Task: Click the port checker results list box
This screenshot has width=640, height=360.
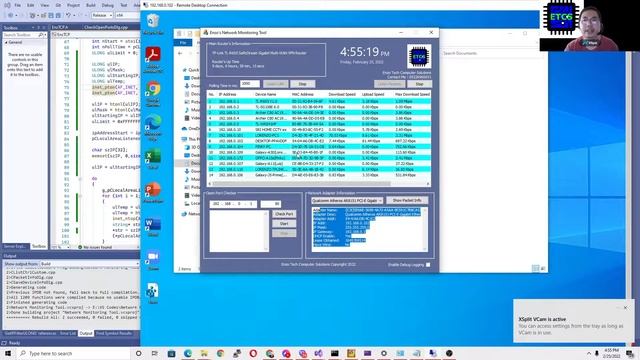Action: point(239,231)
